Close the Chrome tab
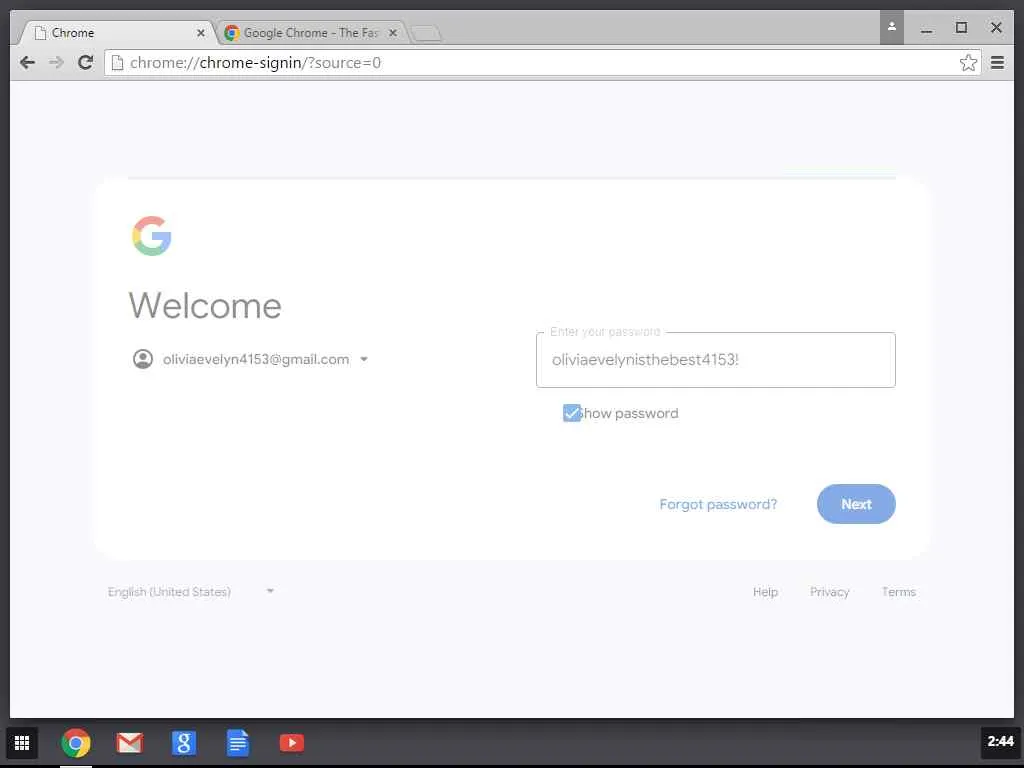1024x768 pixels. coord(200,33)
